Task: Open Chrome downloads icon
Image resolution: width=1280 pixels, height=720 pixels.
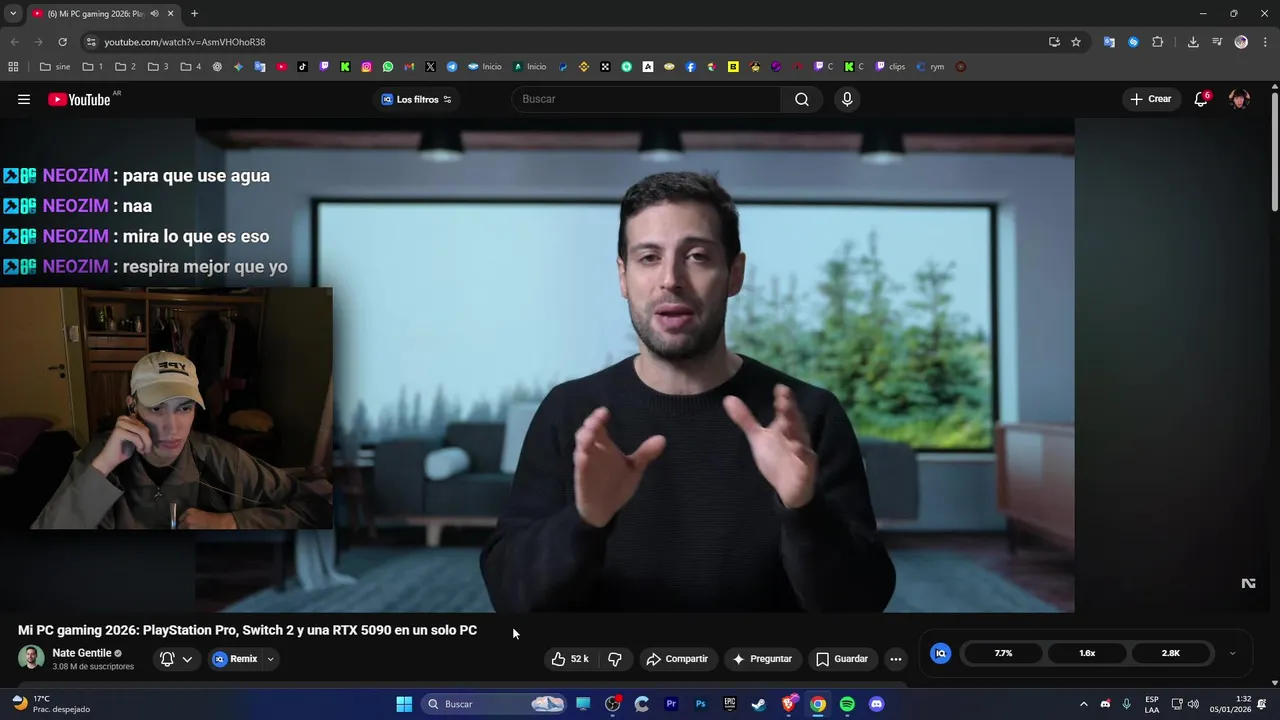Action: 1193,42
